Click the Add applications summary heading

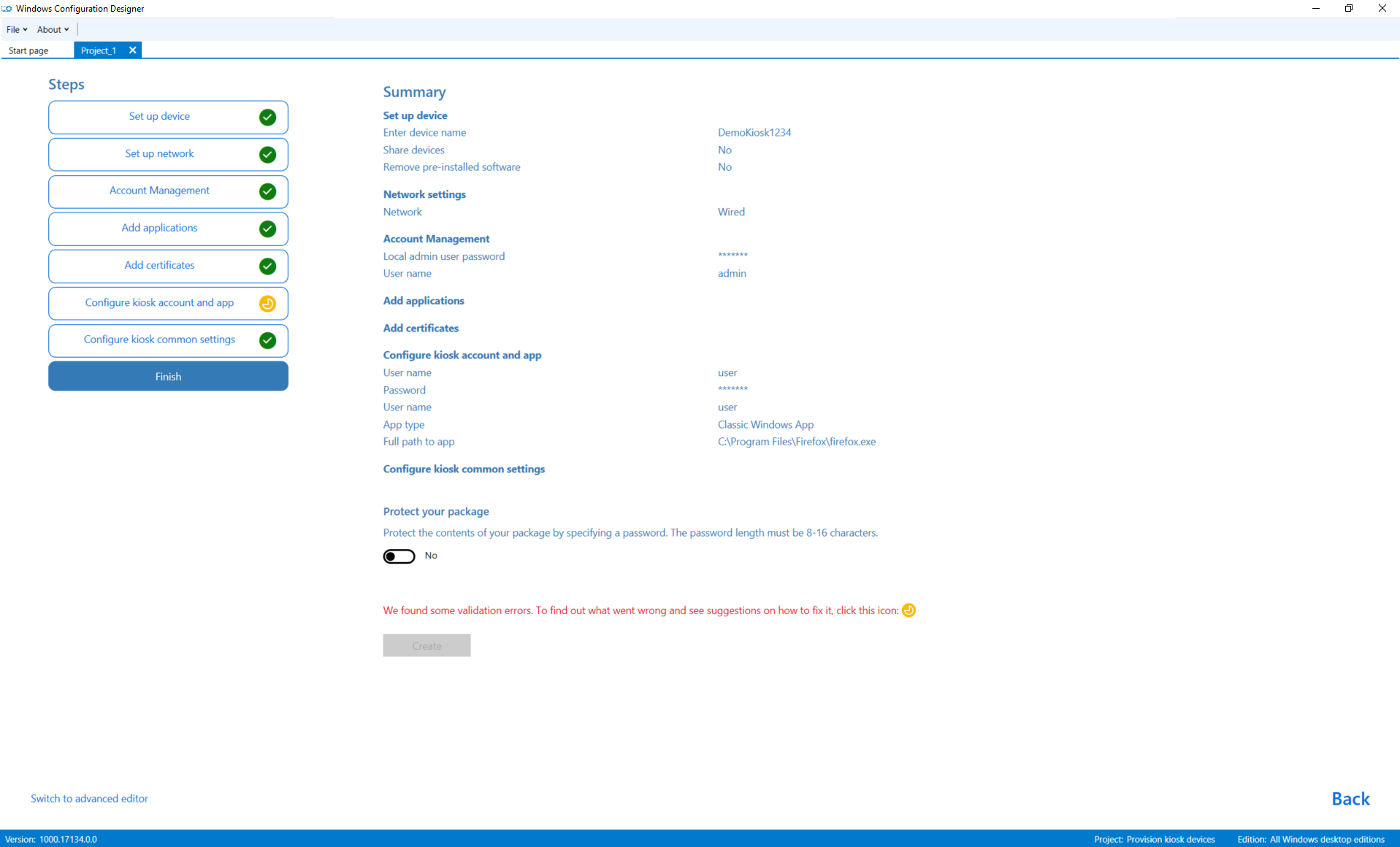point(424,301)
